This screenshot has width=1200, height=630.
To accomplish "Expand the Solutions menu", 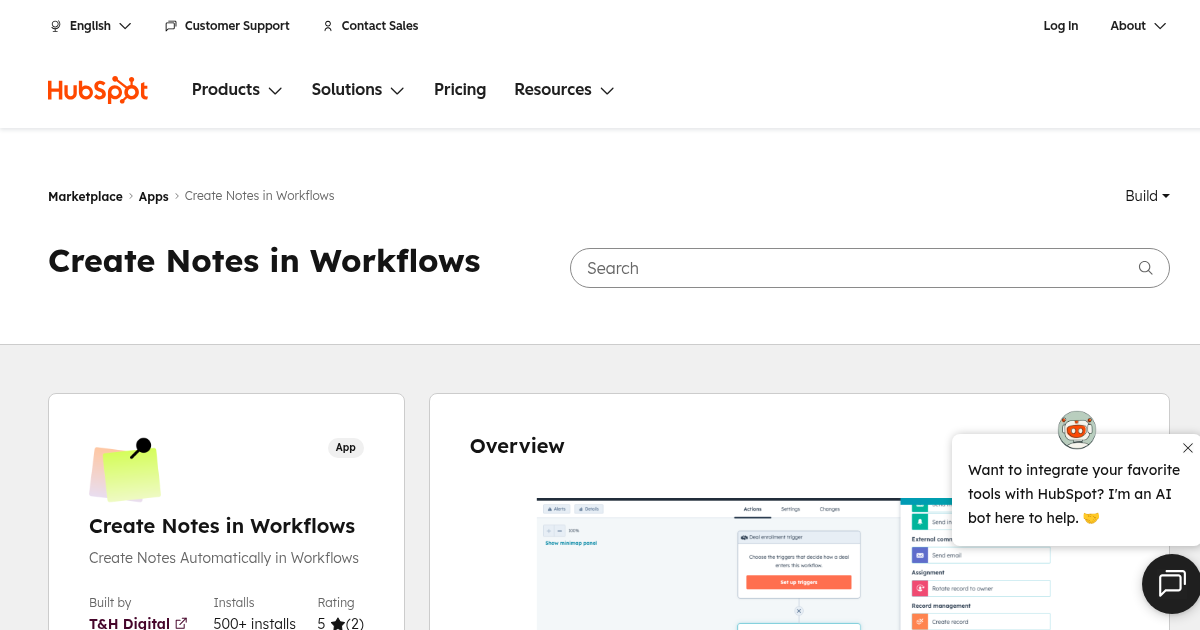I will pyautogui.click(x=358, y=90).
